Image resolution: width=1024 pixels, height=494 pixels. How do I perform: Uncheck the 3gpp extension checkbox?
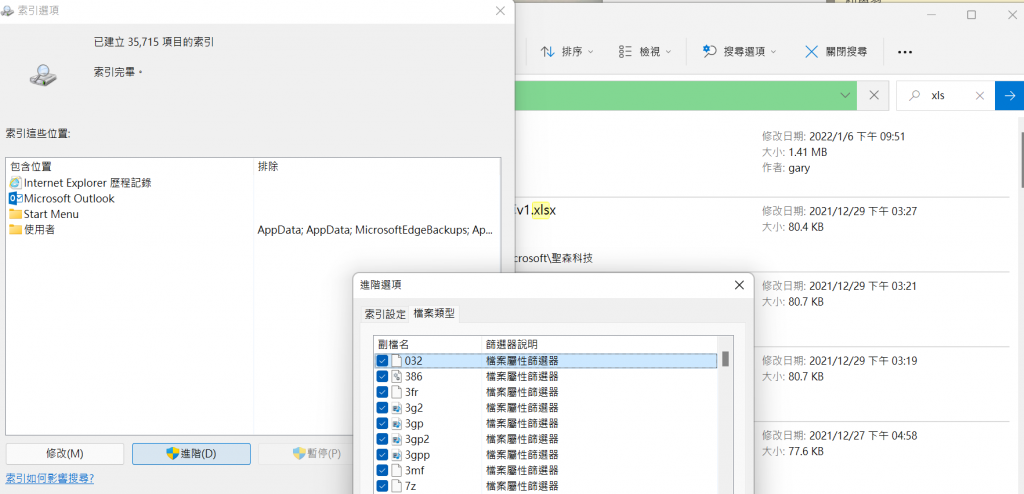point(382,455)
